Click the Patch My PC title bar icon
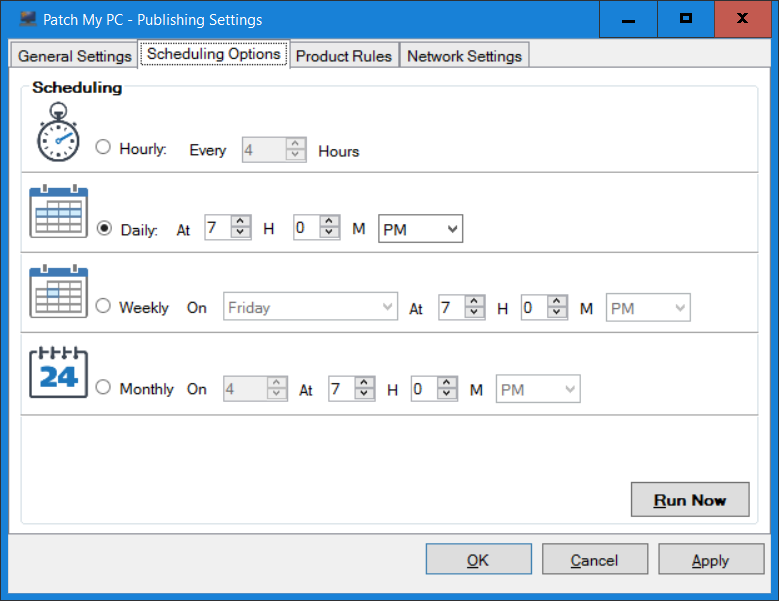Image resolution: width=779 pixels, height=601 pixels. [28, 19]
